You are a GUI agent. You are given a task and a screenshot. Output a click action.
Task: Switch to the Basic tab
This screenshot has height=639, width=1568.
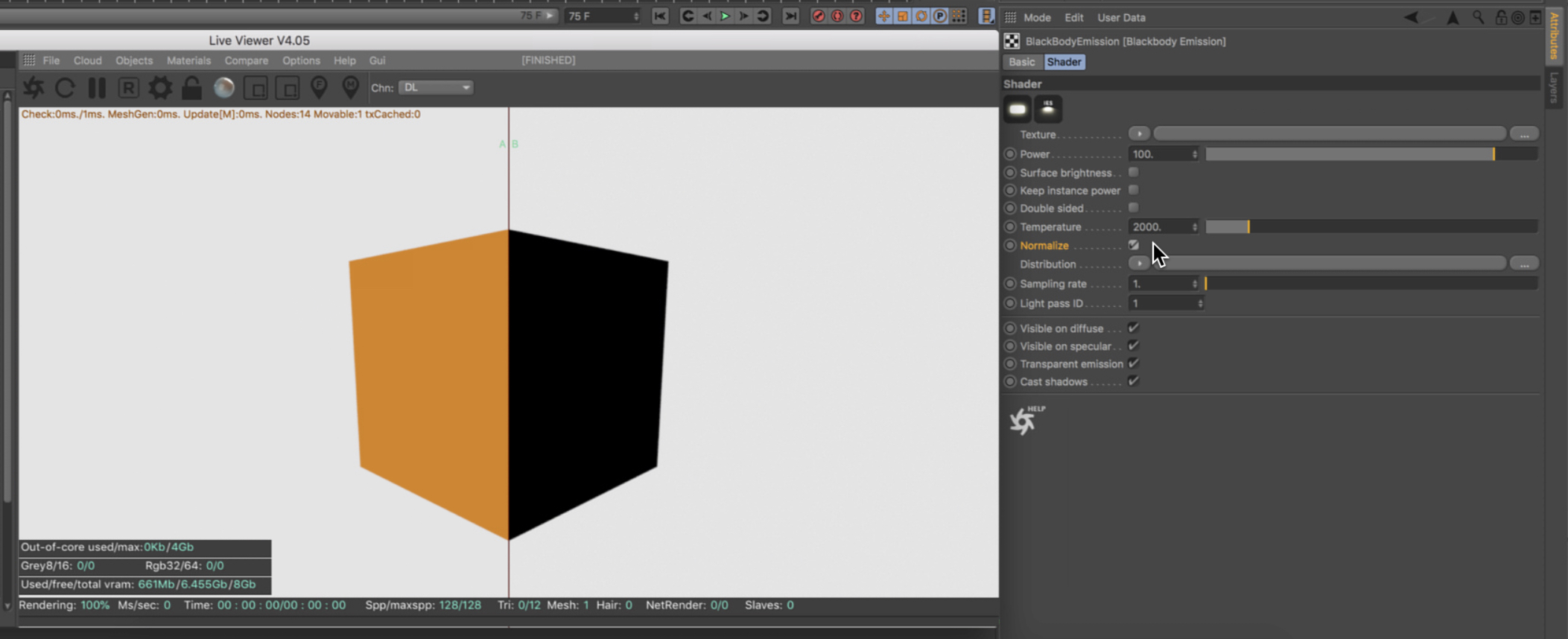(1021, 62)
